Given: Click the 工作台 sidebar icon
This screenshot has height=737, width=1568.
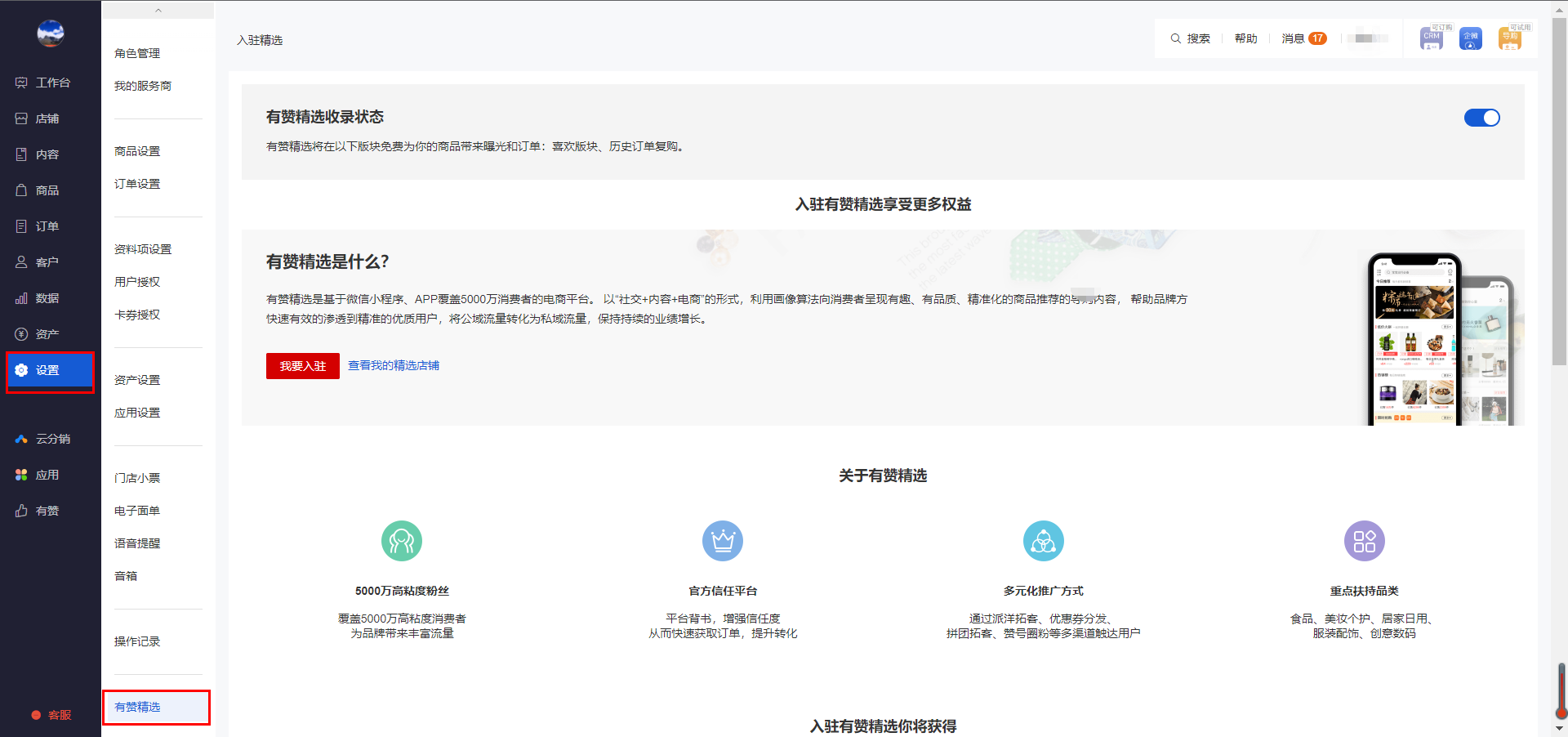Looking at the screenshot, I should point(21,83).
